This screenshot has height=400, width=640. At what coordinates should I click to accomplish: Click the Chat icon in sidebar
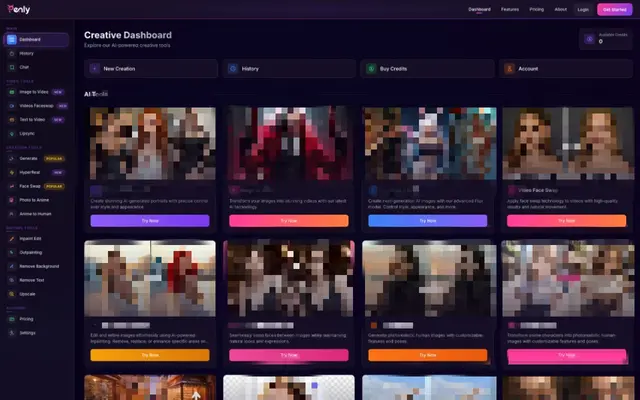tap(11, 67)
